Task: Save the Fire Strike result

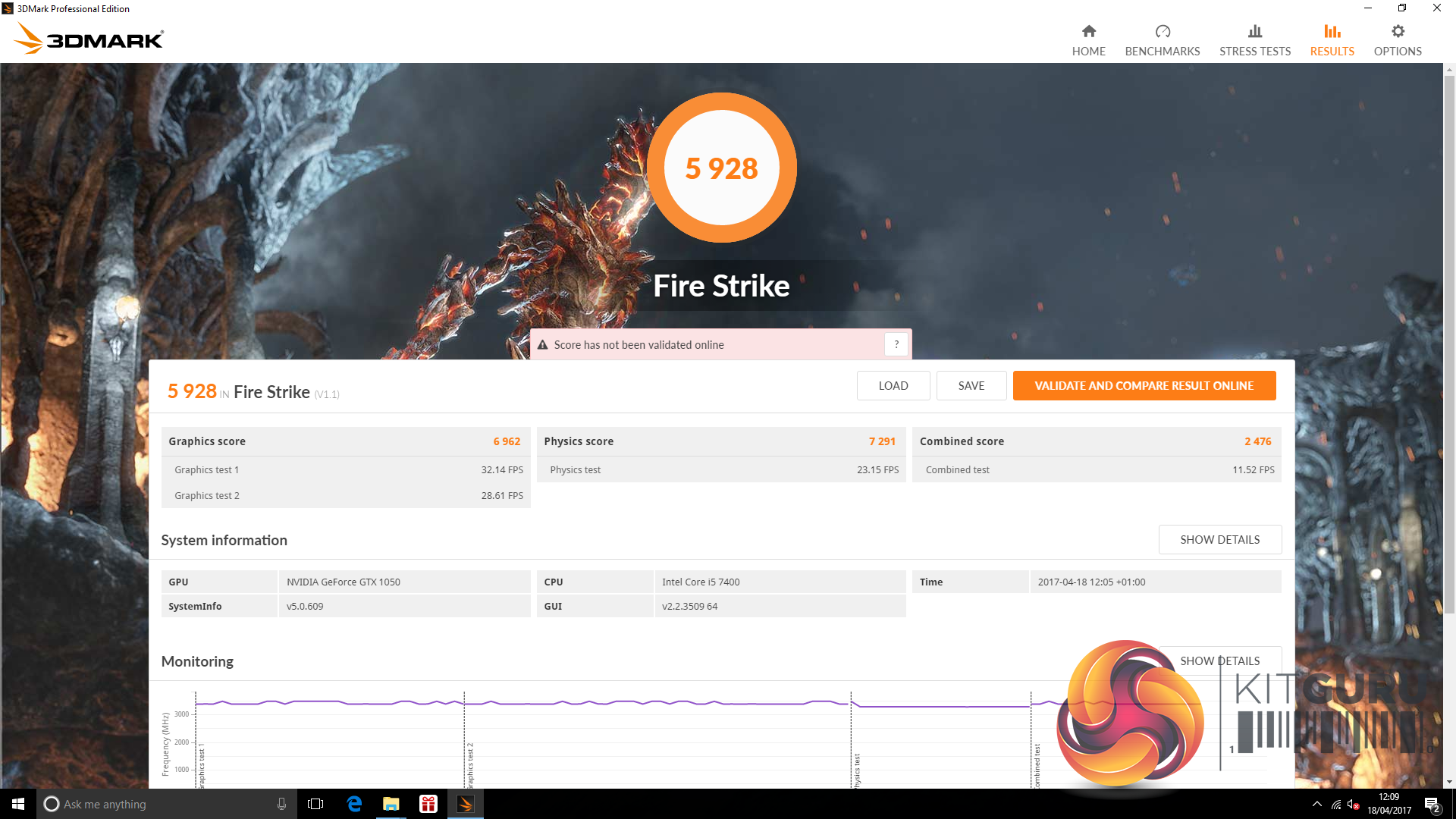Action: 971,385
